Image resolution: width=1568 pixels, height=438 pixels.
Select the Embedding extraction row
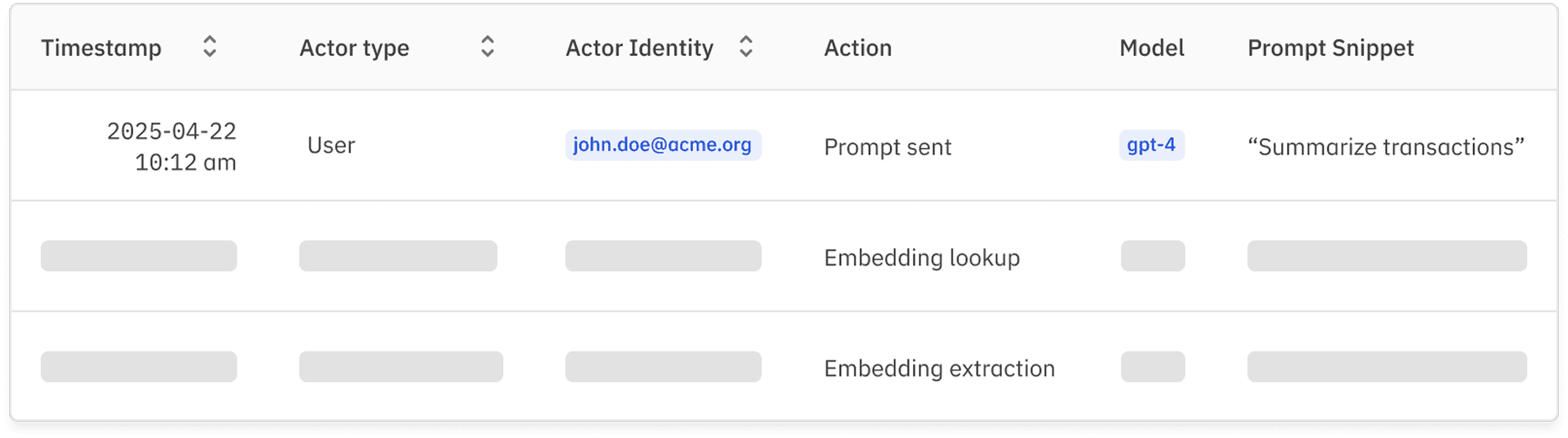(x=938, y=368)
